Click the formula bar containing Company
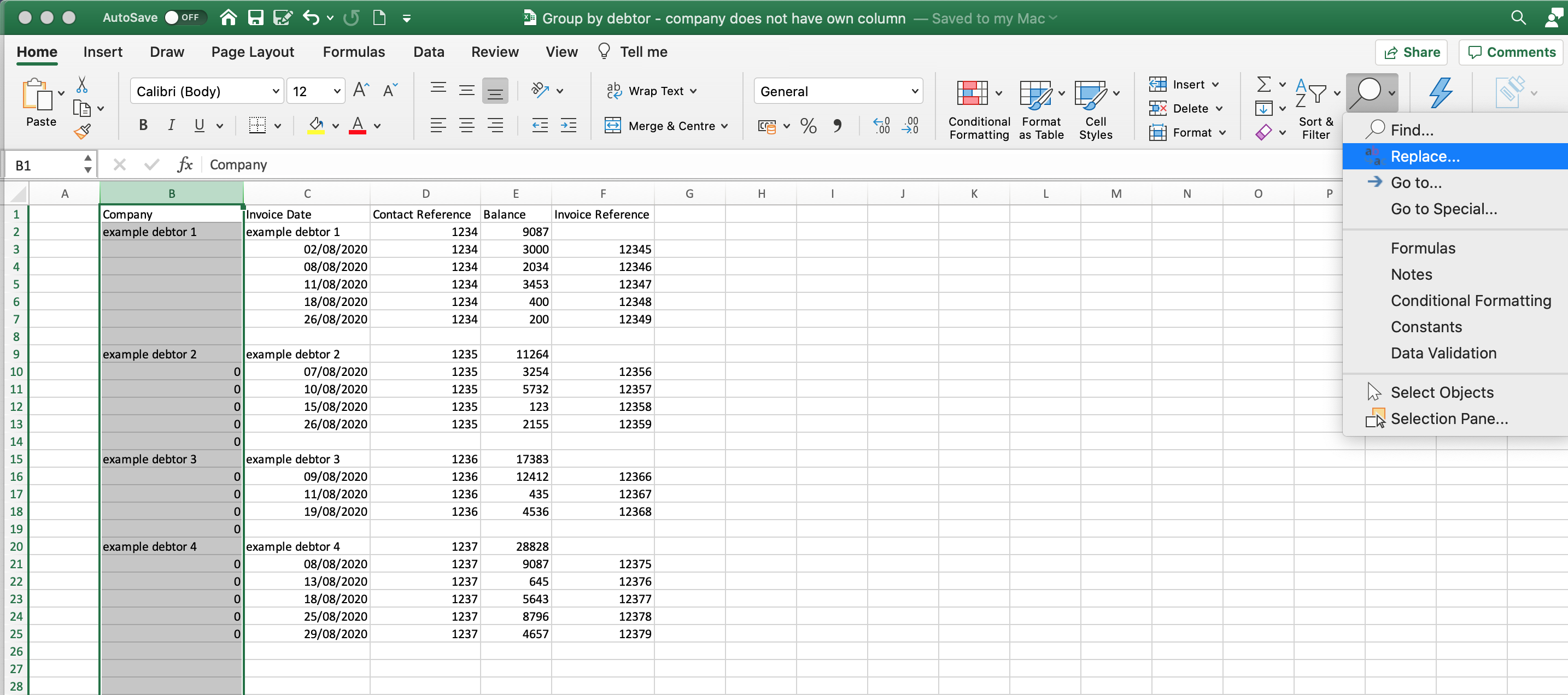1568x695 pixels. coord(773,165)
